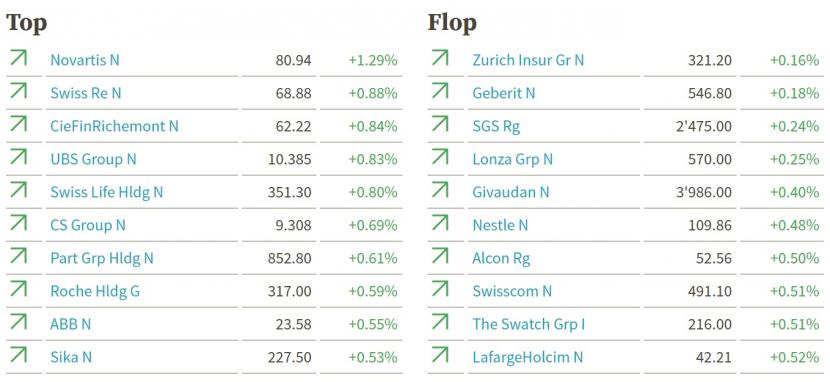
Task: Click the green arrow beside Sika N
Action: (19, 354)
